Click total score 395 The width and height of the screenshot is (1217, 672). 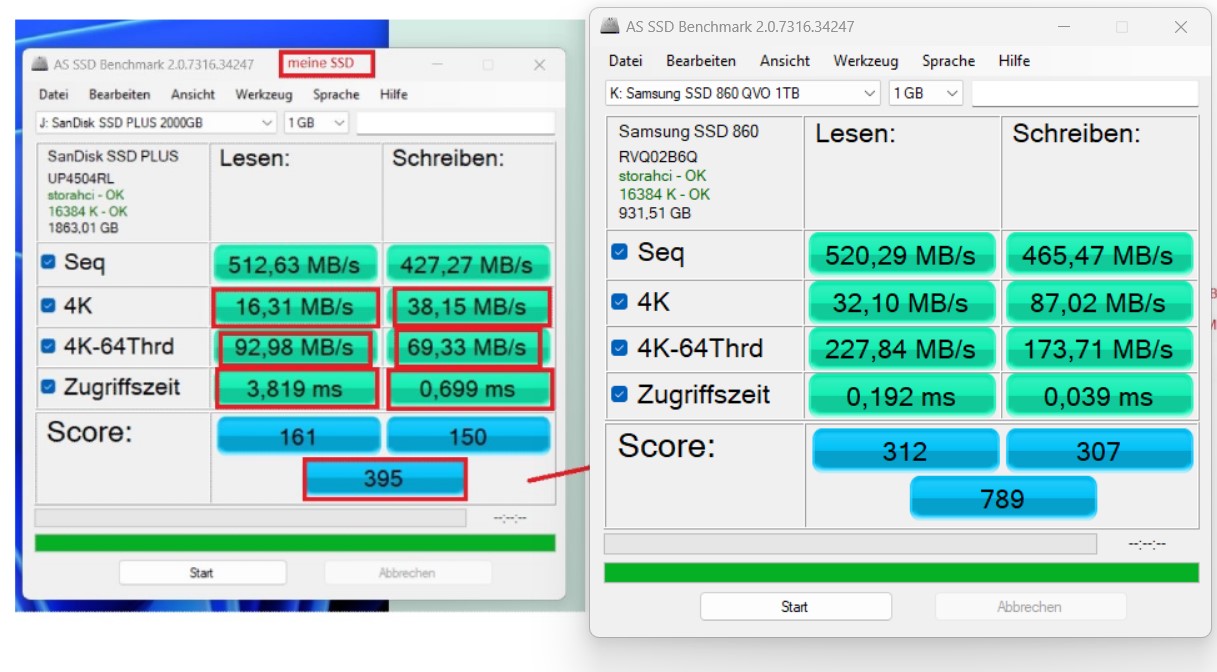tap(384, 479)
